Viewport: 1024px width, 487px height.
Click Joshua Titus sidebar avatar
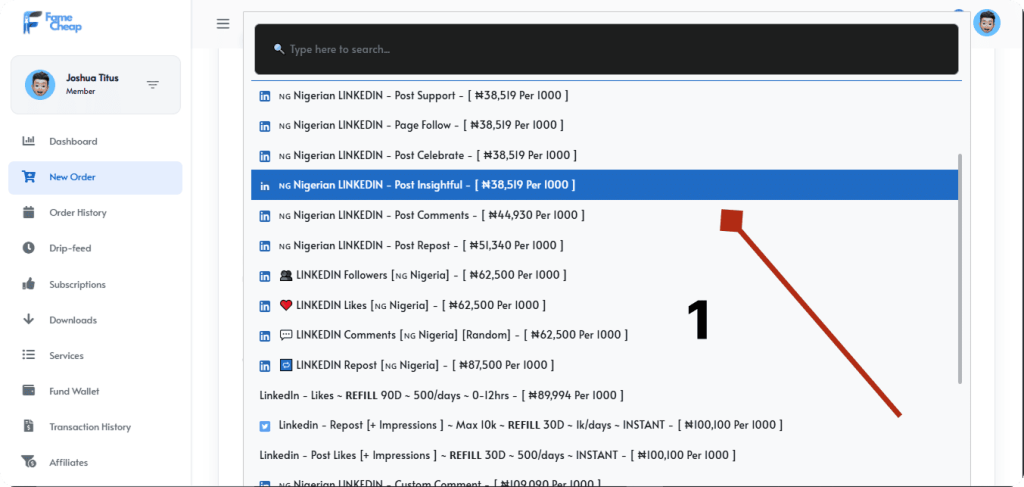pos(40,85)
